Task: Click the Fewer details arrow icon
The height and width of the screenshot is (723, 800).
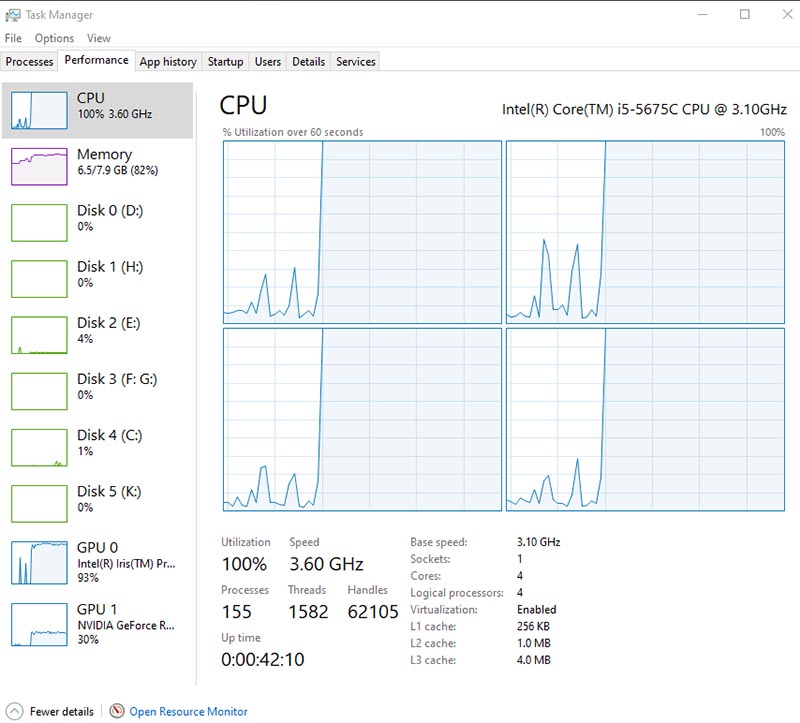Action: [x=14, y=711]
